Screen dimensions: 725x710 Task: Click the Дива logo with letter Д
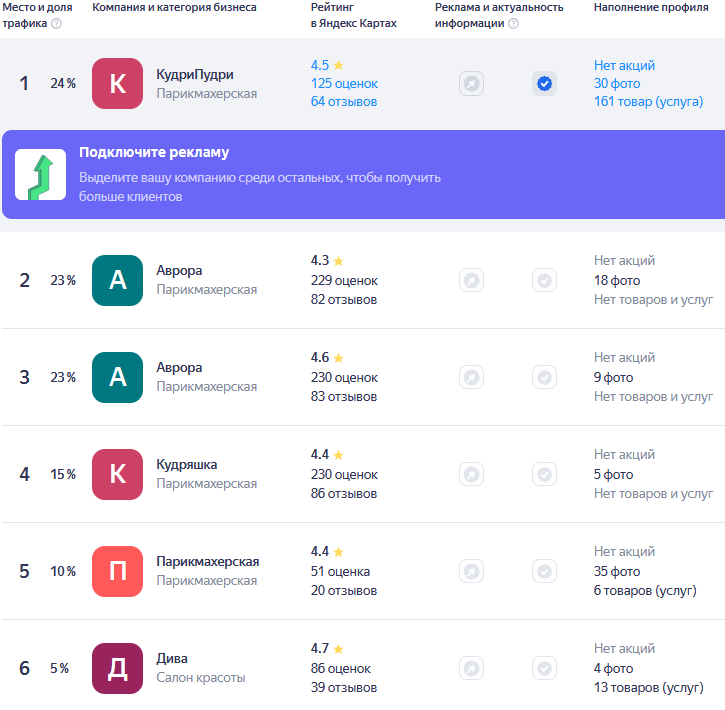pos(117,668)
